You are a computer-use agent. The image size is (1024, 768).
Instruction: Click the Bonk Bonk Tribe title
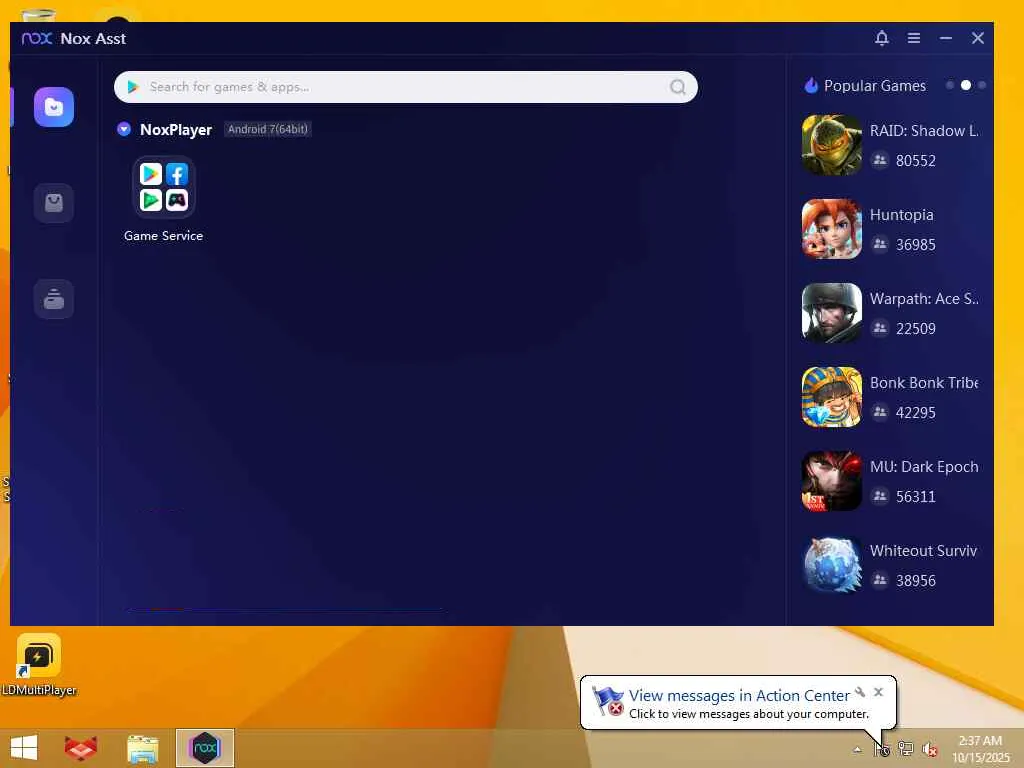coord(924,383)
